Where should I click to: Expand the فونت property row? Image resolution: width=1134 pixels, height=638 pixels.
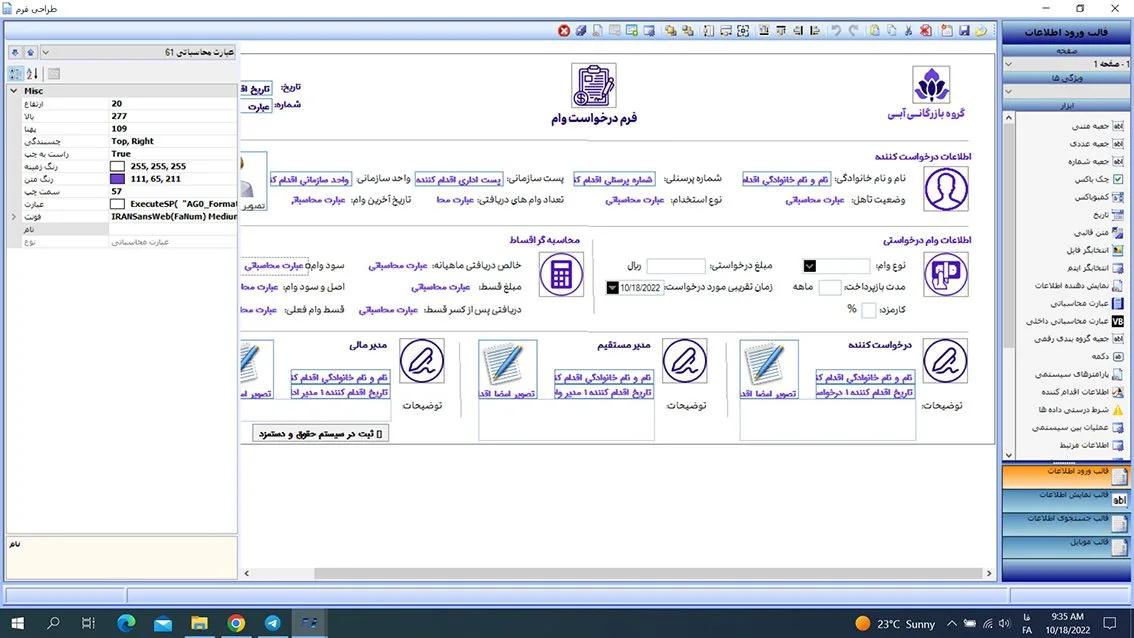click(x=13, y=216)
